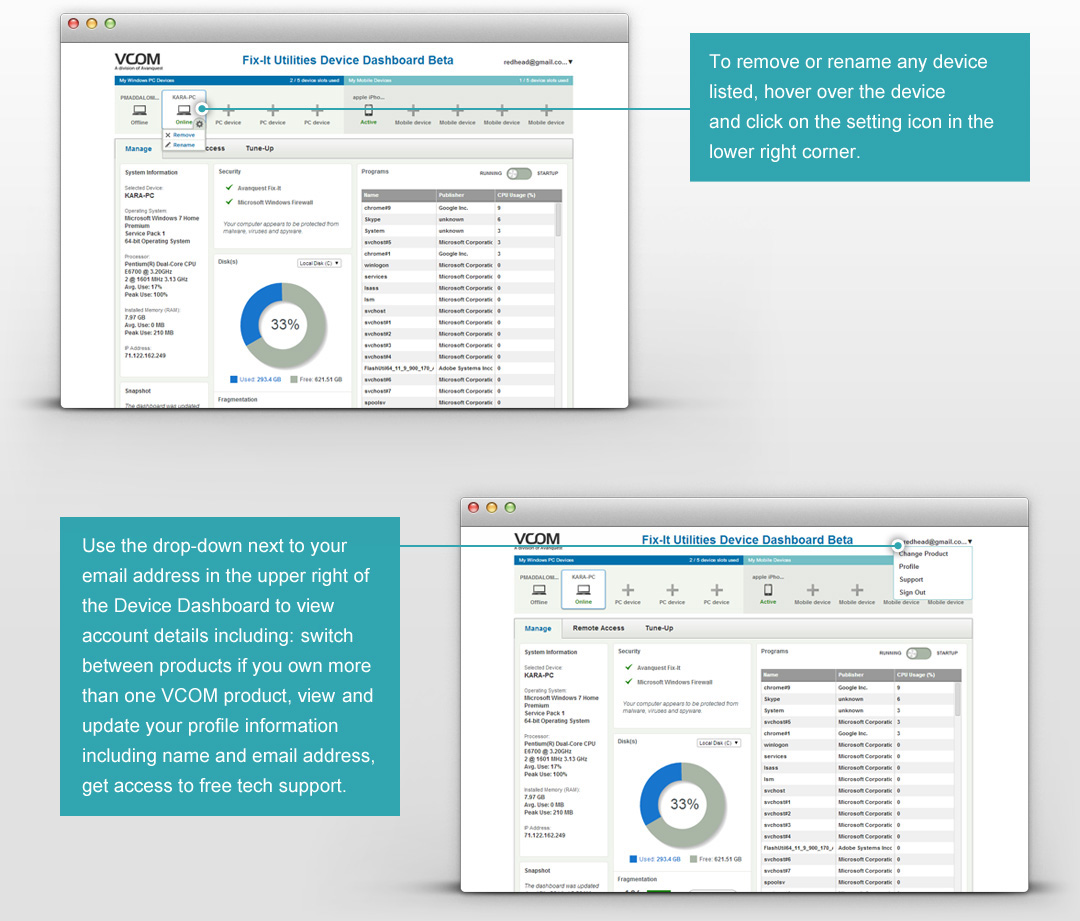Viewport: 1080px width, 921px height.
Task: Select the chrome#9 row in top window
Action: [458, 208]
